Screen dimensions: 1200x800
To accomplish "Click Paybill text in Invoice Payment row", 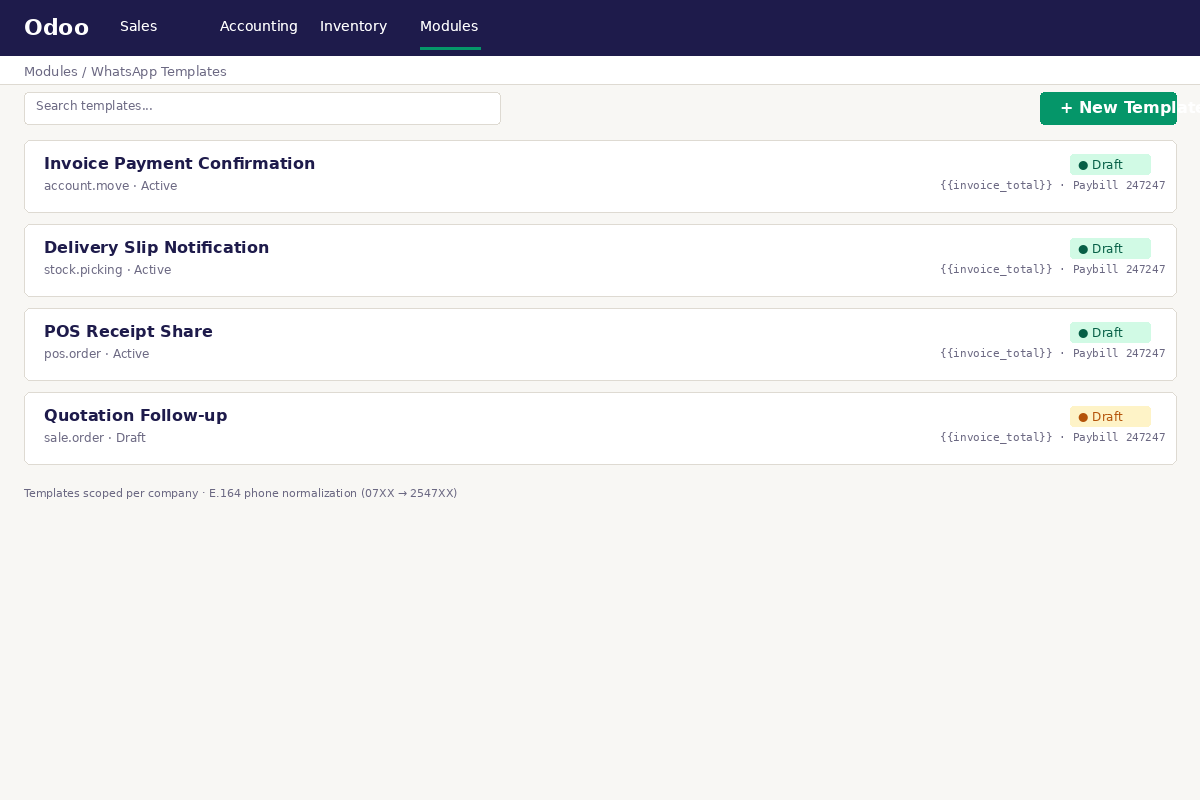I will point(1119,186).
